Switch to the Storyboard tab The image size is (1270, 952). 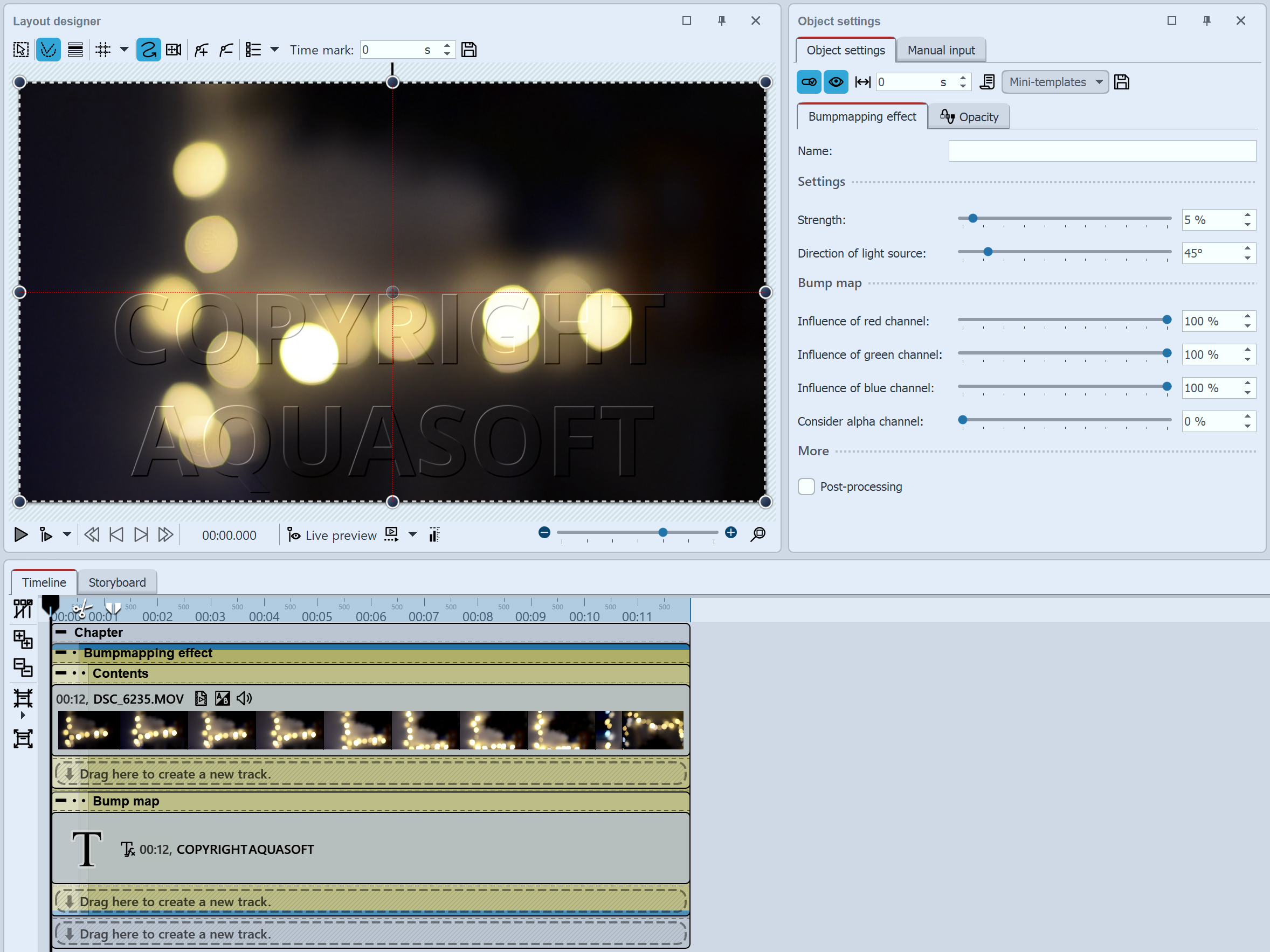tap(117, 582)
